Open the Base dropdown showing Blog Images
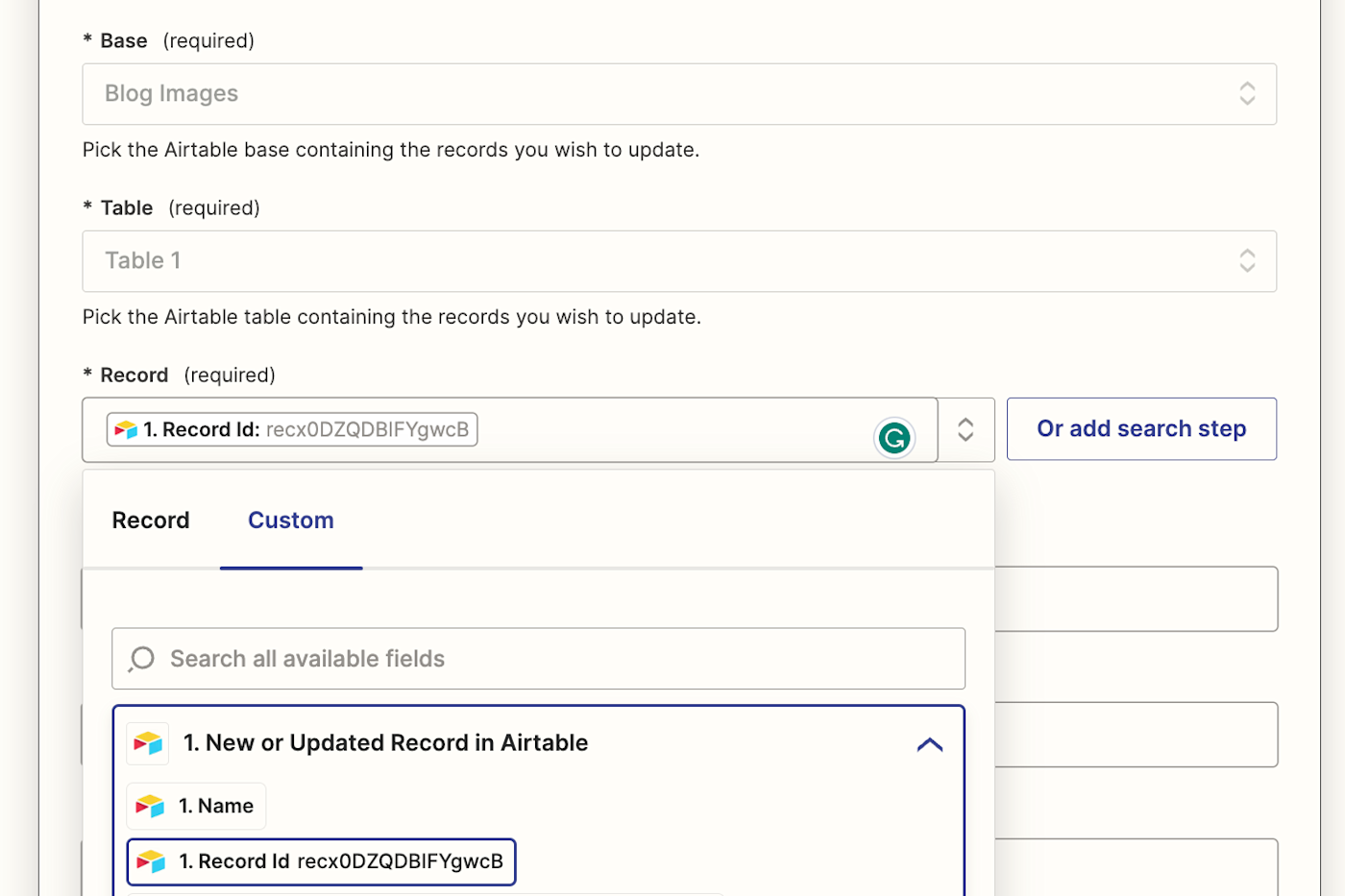 (x=679, y=94)
